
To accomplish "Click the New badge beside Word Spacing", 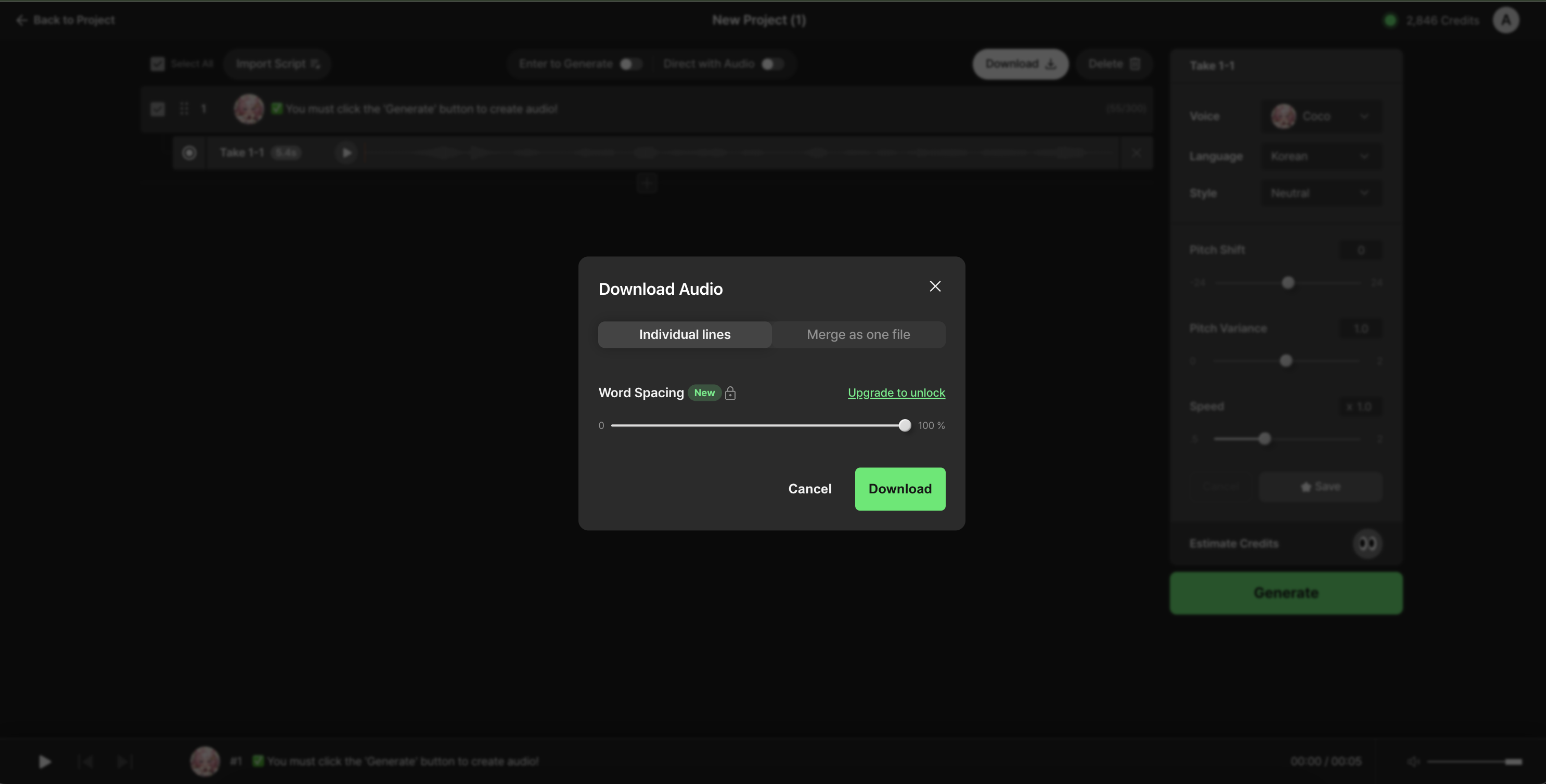I will coord(704,393).
